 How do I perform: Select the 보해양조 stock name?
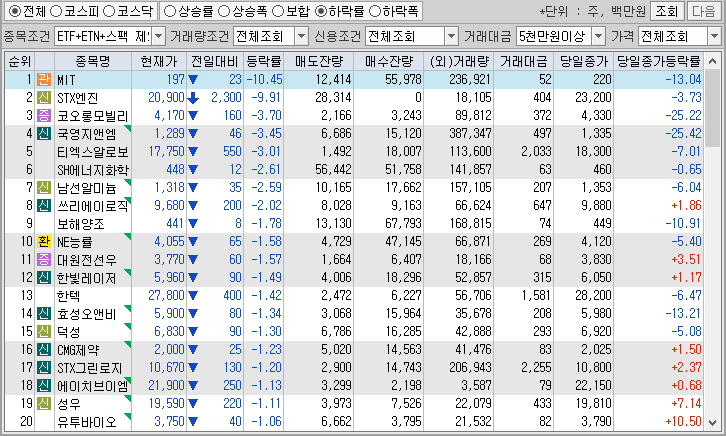pyautogui.click(x=81, y=224)
